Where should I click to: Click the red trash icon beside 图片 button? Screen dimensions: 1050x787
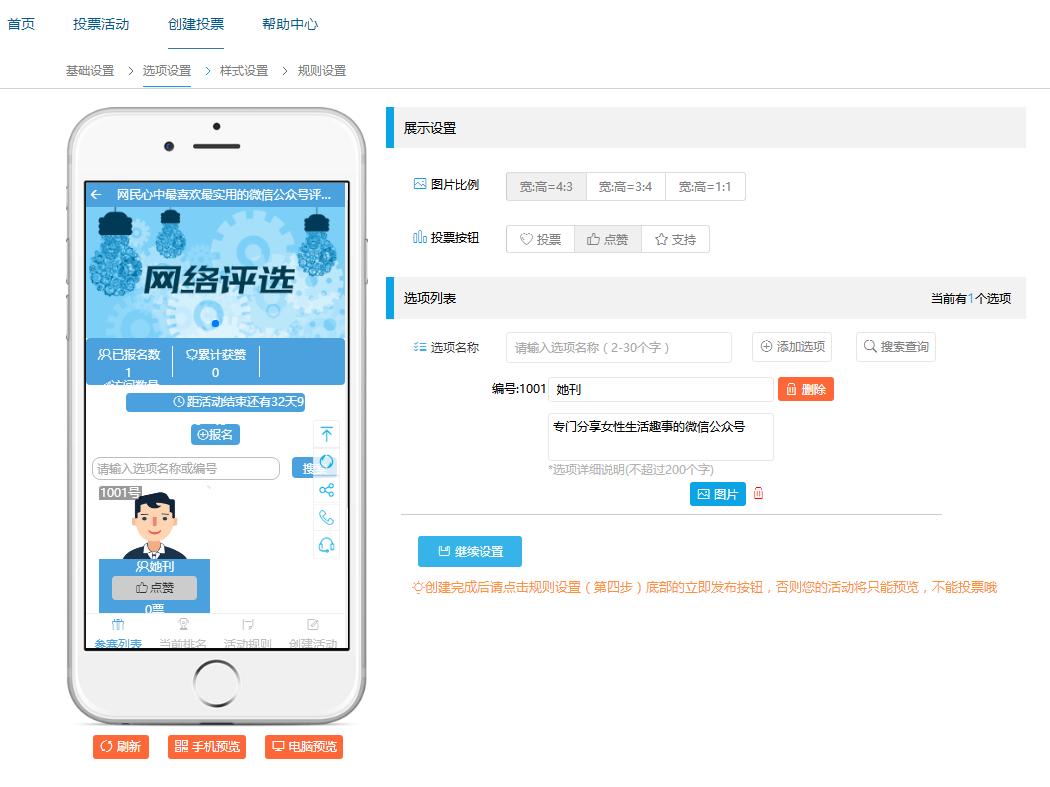pos(758,494)
